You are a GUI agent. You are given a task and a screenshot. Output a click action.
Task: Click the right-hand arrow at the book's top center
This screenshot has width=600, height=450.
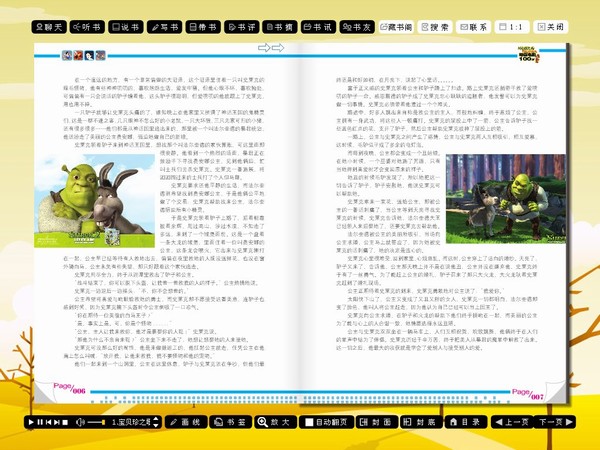278,47
